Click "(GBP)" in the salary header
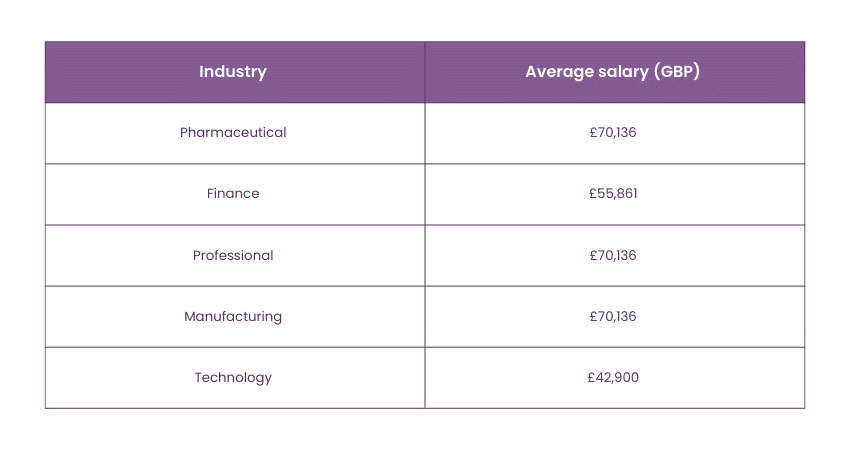The height and width of the screenshot is (450, 850). [x=676, y=72]
